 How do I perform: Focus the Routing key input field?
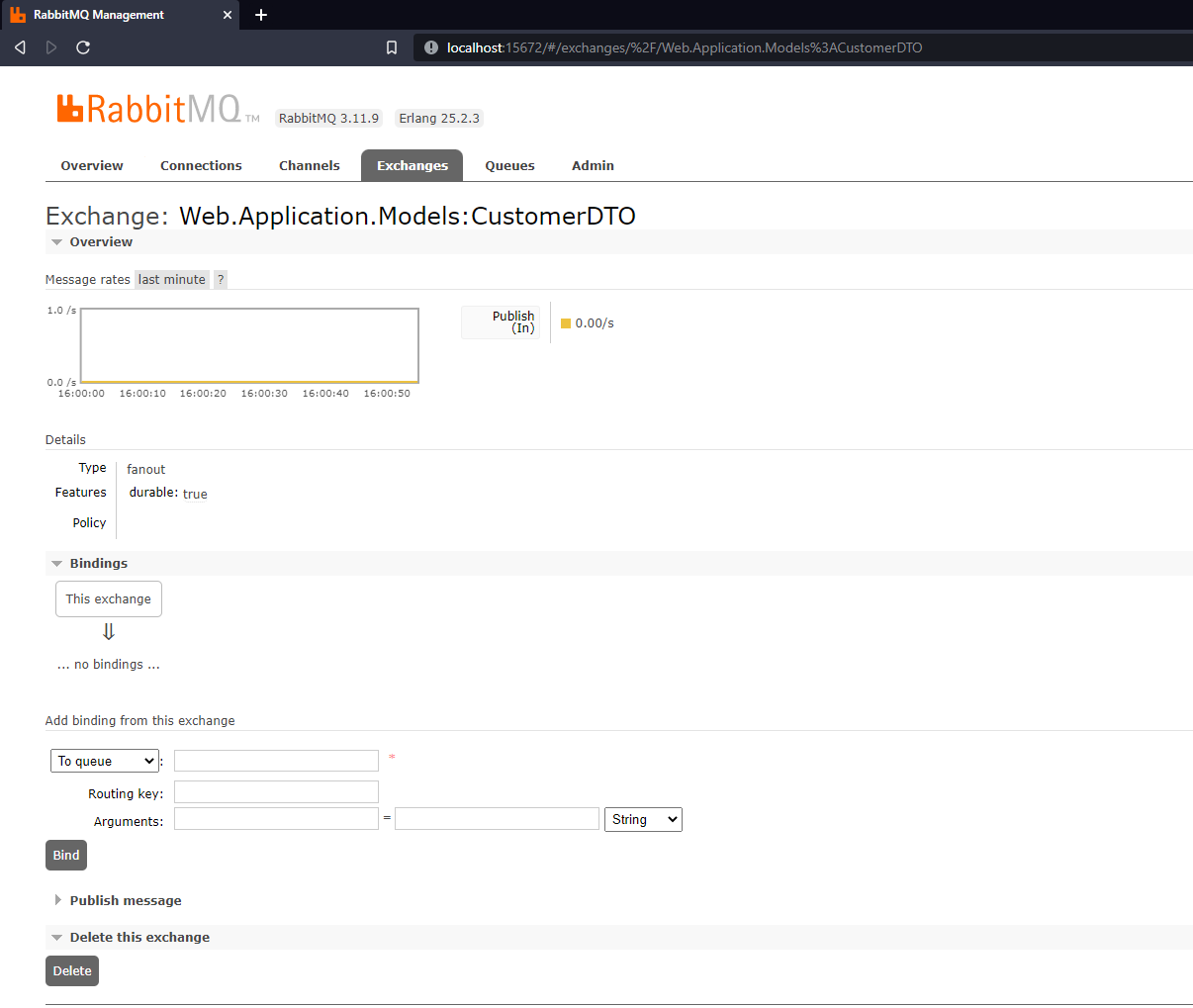coord(276,792)
